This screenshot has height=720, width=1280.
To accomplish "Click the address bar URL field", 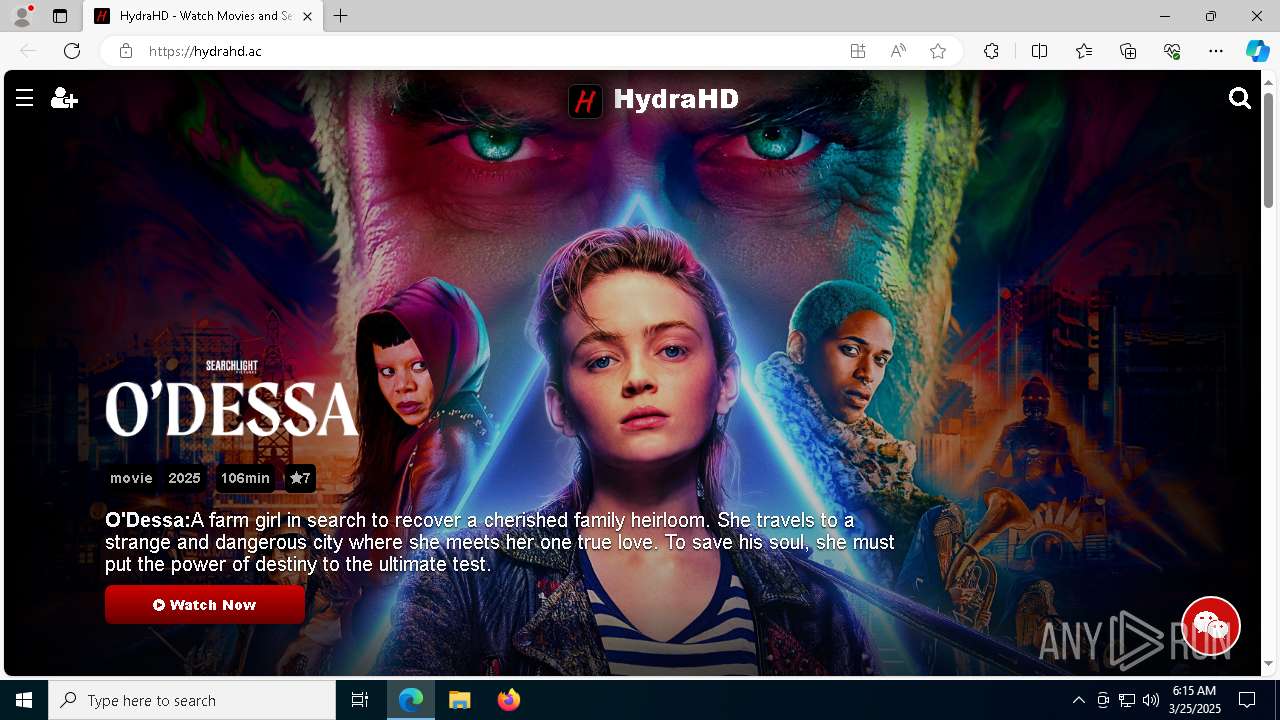I will 490,51.
